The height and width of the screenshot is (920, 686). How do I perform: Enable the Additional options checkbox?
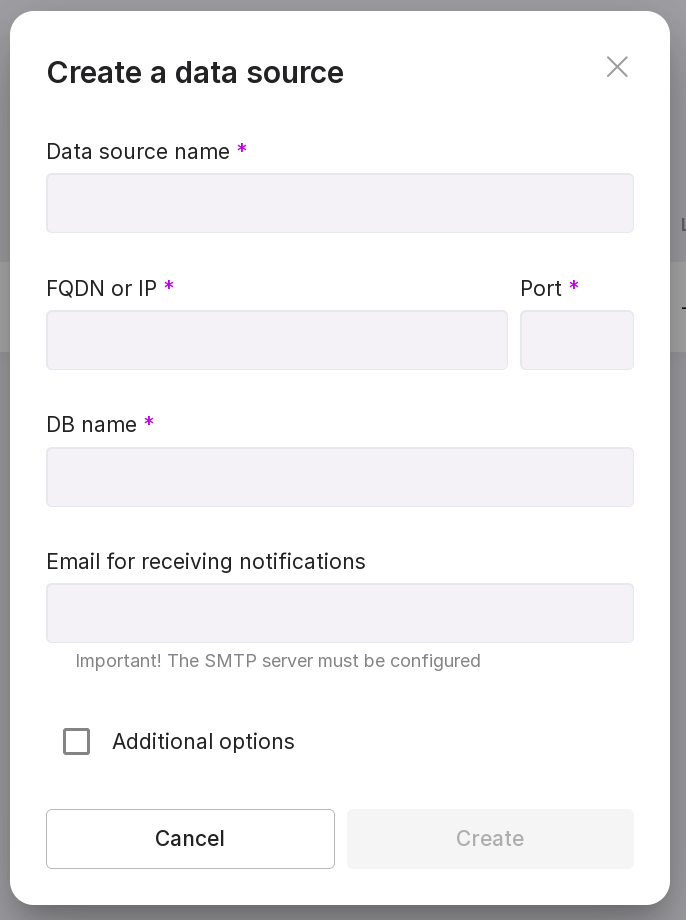pyautogui.click(x=77, y=742)
